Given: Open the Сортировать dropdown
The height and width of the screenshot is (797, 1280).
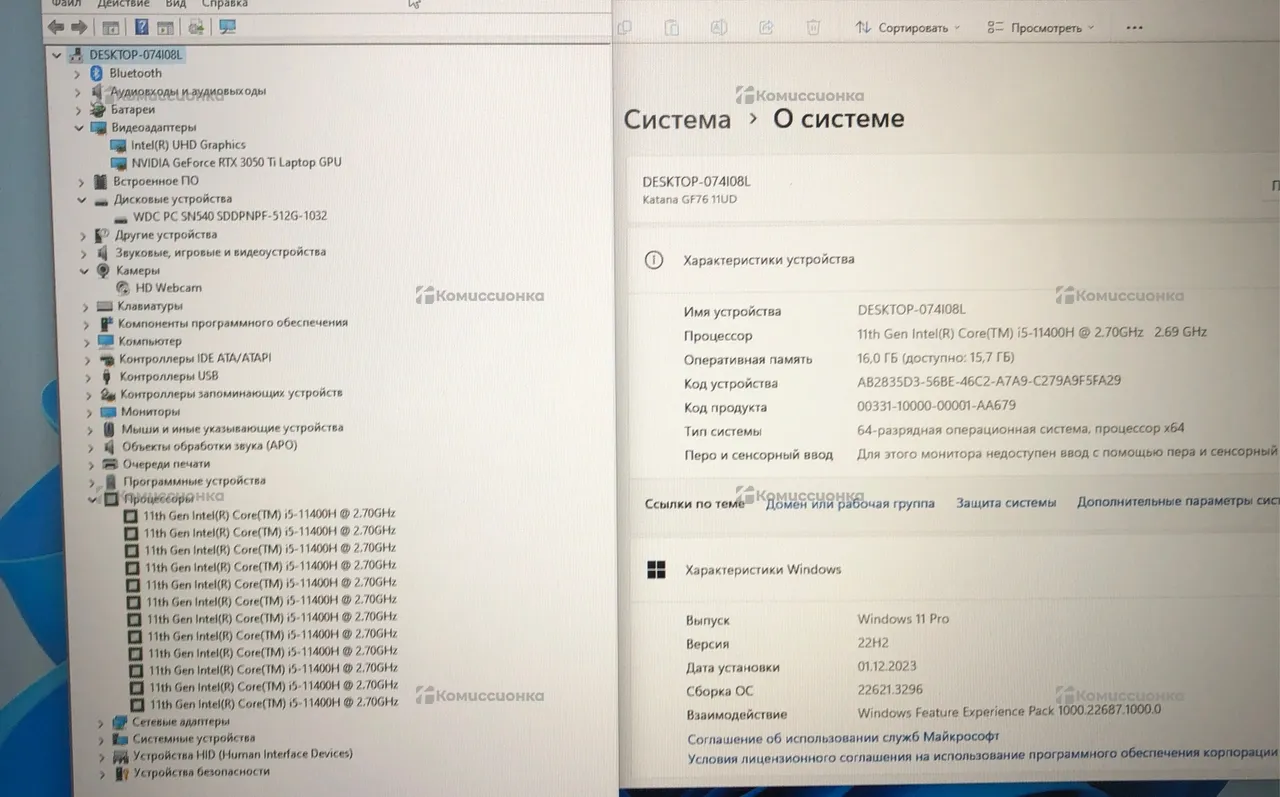Looking at the screenshot, I should pyautogui.click(x=908, y=28).
